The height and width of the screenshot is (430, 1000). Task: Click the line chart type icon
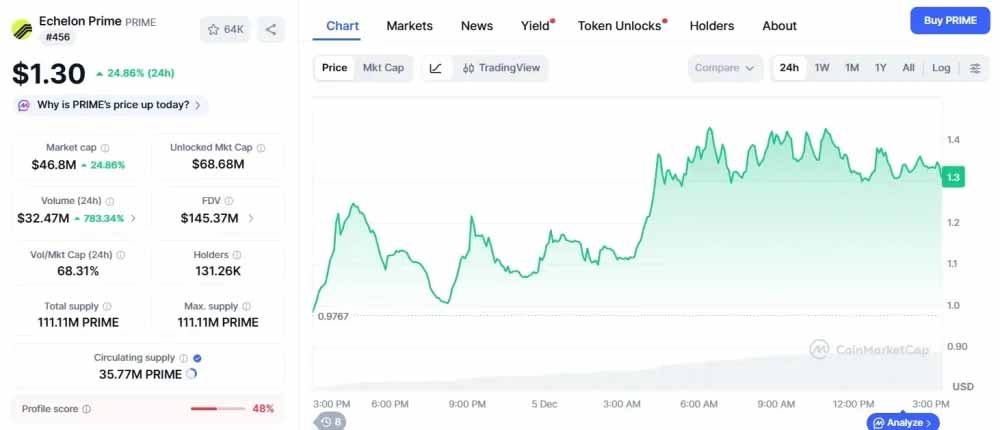(x=436, y=68)
